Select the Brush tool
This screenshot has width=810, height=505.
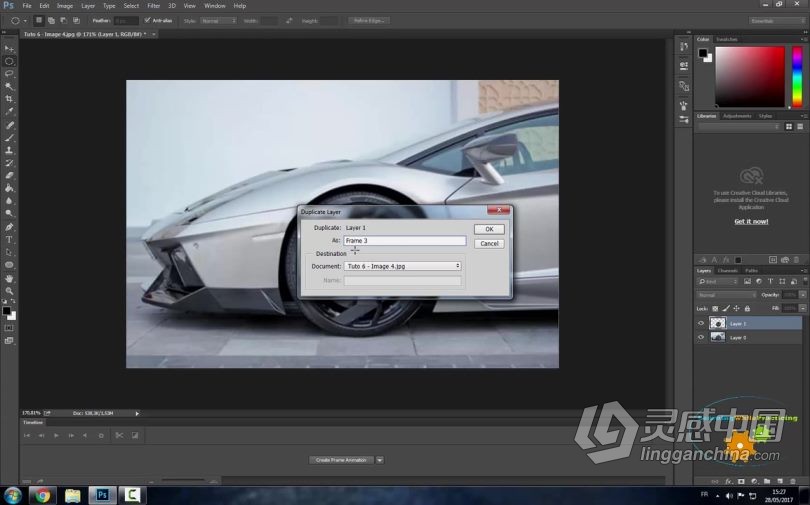(x=9, y=138)
